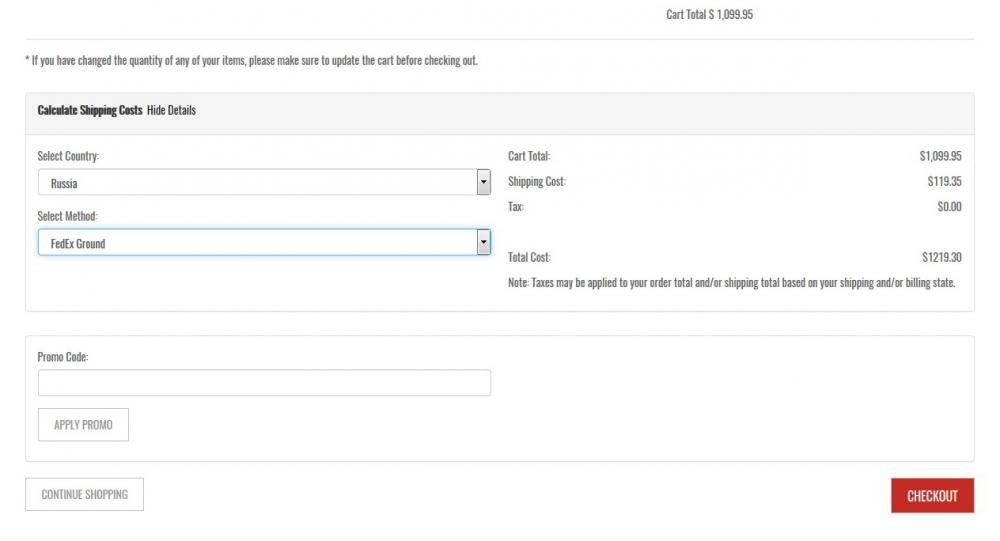Click the cart update reminder note
The image size is (1000, 541).
[x=251, y=61]
